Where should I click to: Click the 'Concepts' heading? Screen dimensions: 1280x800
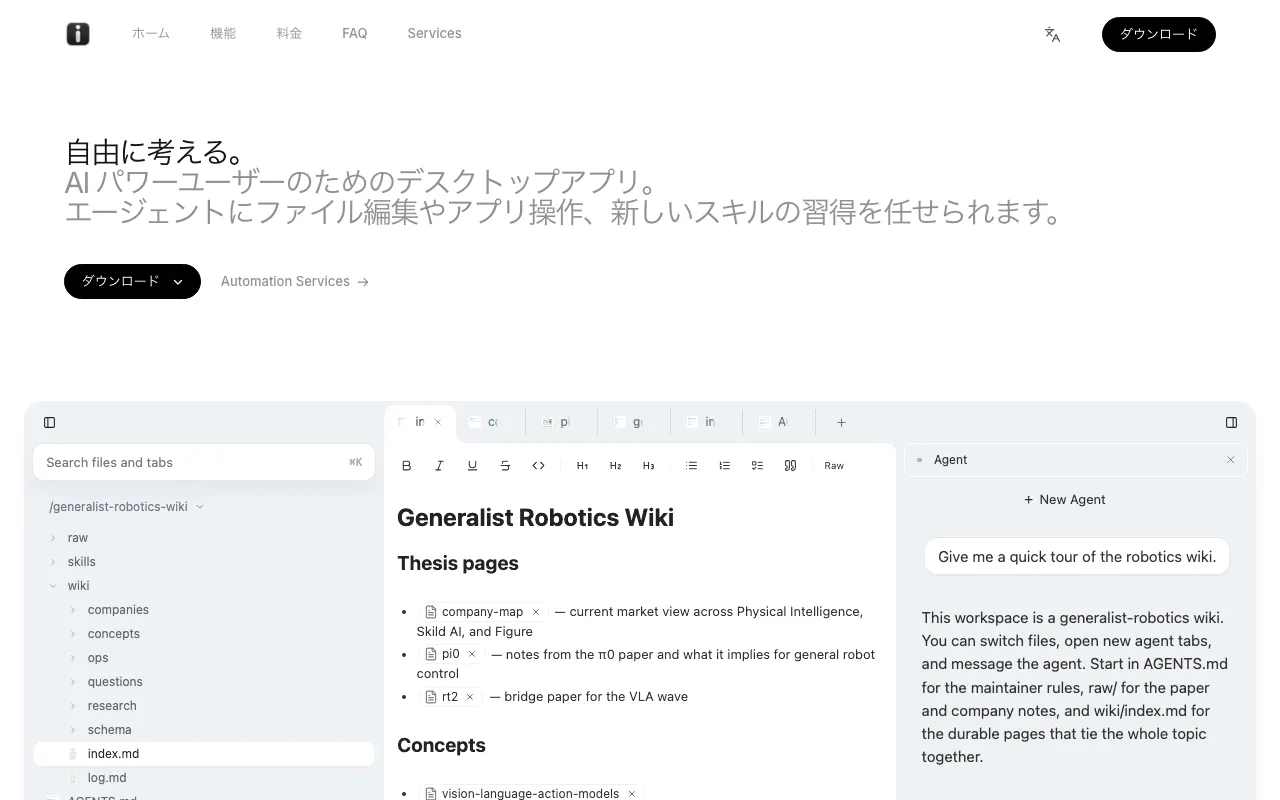[x=441, y=746]
